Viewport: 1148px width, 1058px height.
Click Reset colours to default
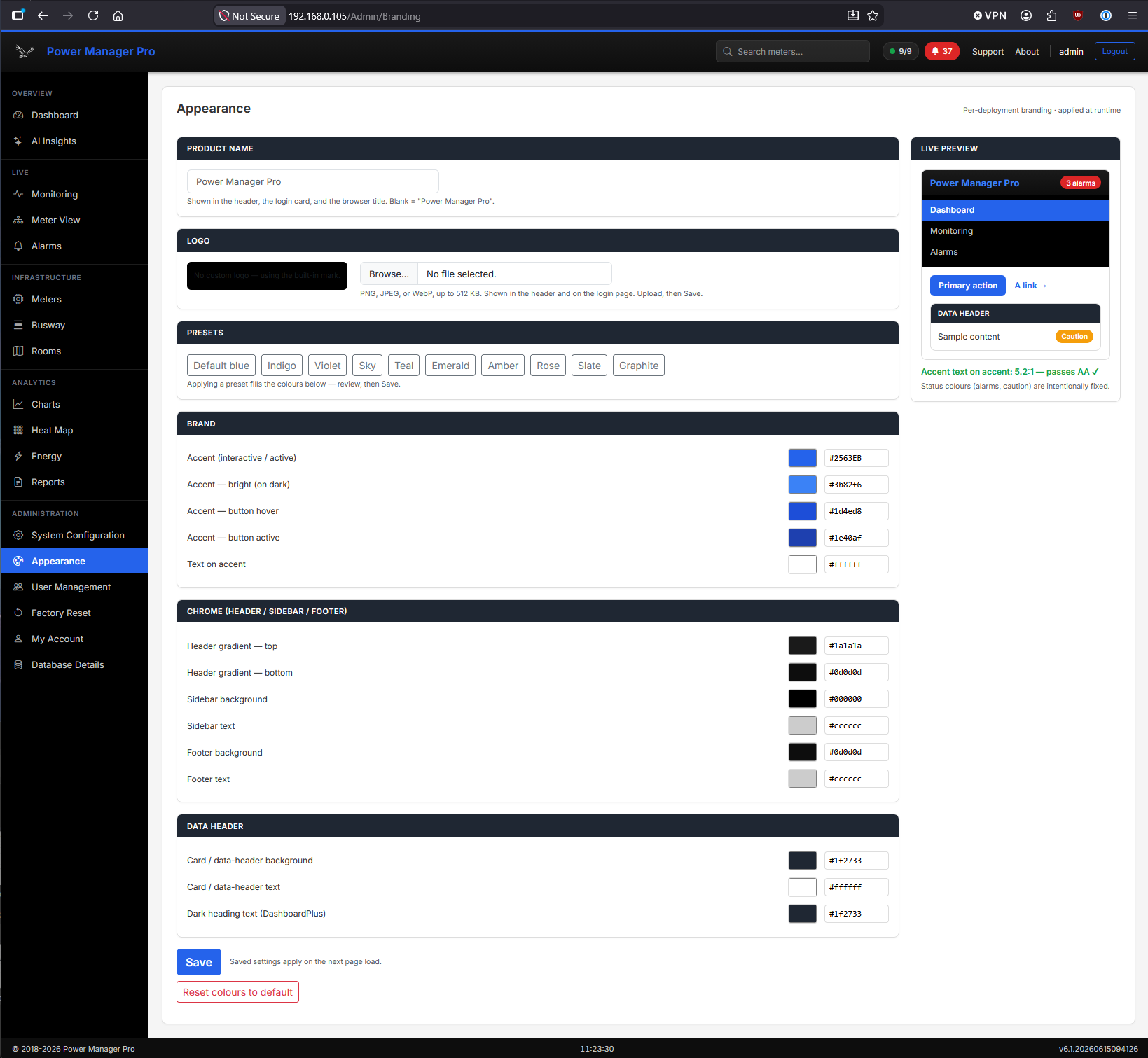tap(237, 992)
